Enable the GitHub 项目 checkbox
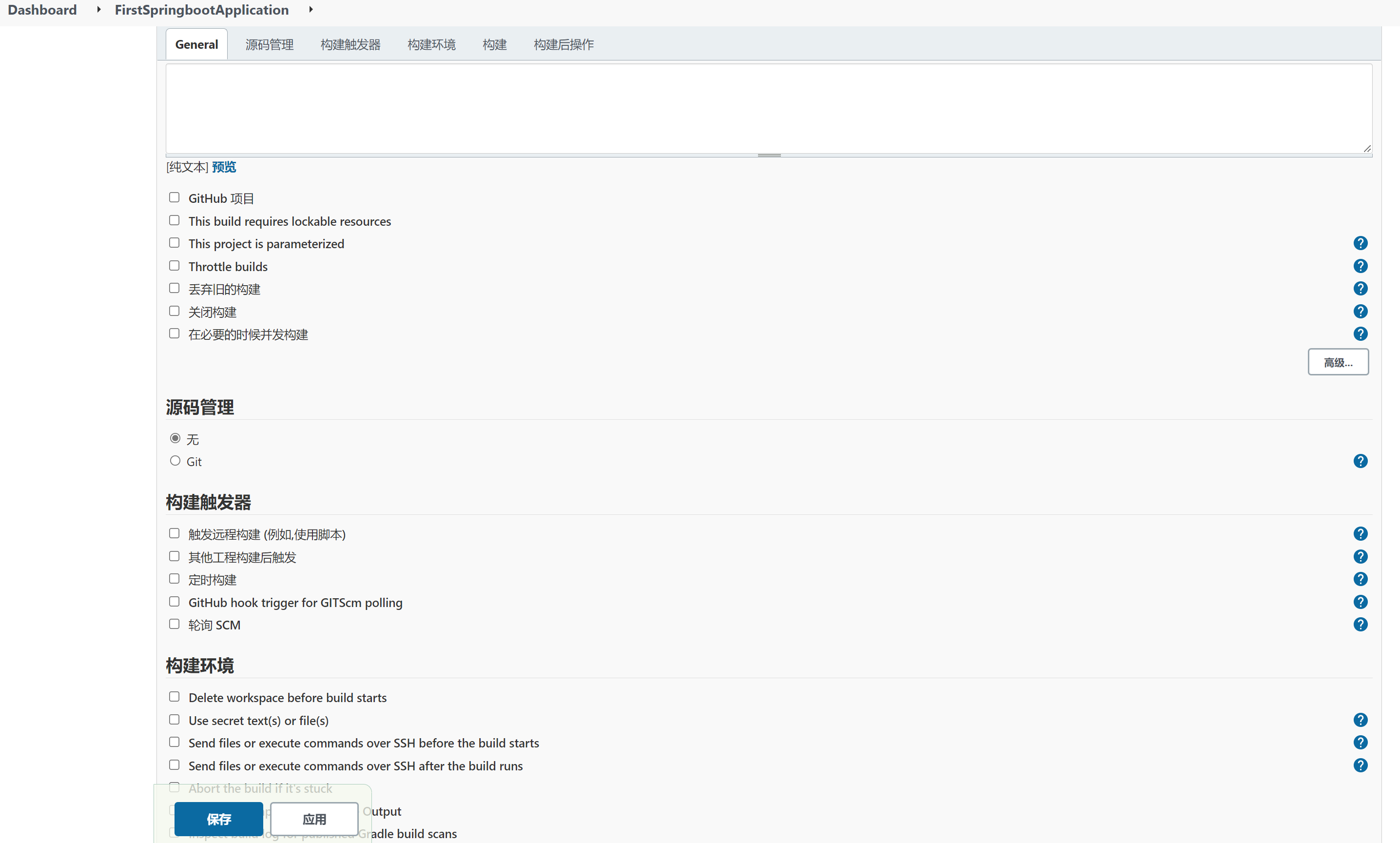The width and height of the screenshot is (1400, 843). click(x=175, y=197)
